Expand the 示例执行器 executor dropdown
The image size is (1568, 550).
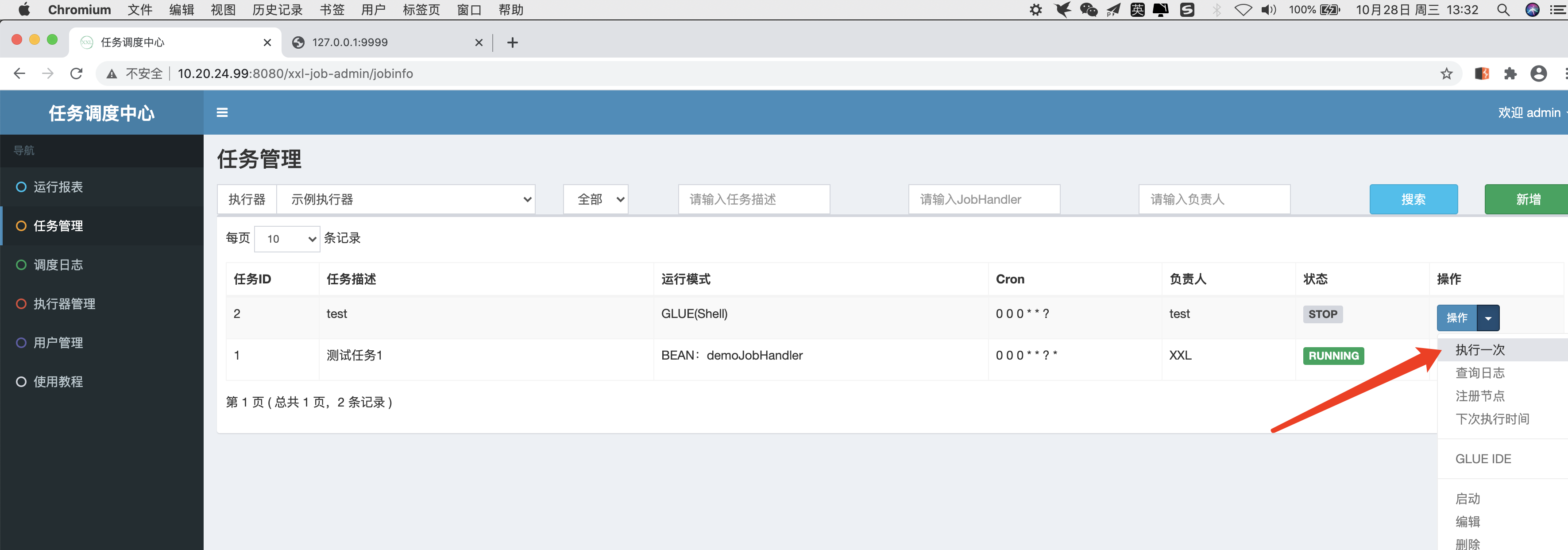coord(406,200)
